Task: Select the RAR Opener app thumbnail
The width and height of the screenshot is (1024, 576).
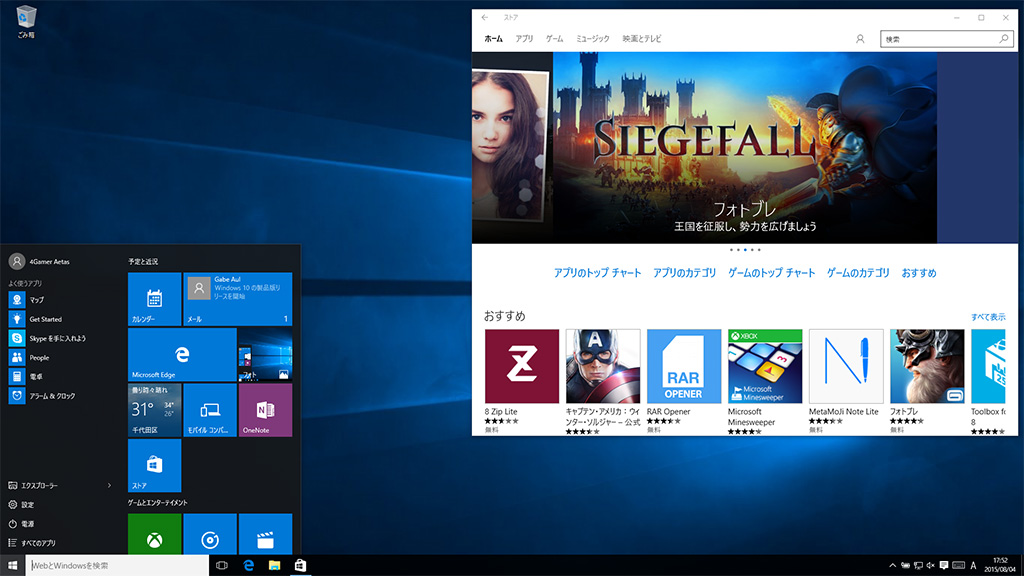Action: (684, 366)
